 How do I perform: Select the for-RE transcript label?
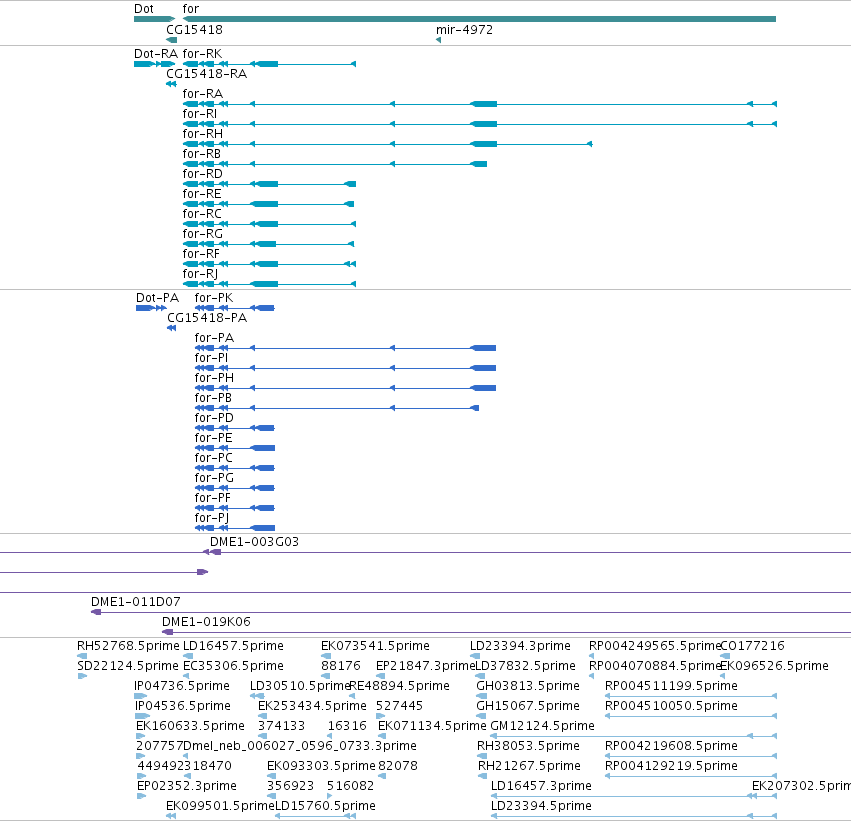202,194
